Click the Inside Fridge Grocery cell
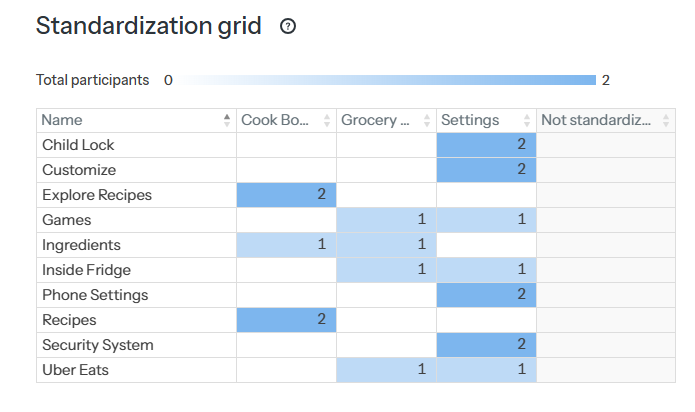 [386, 270]
